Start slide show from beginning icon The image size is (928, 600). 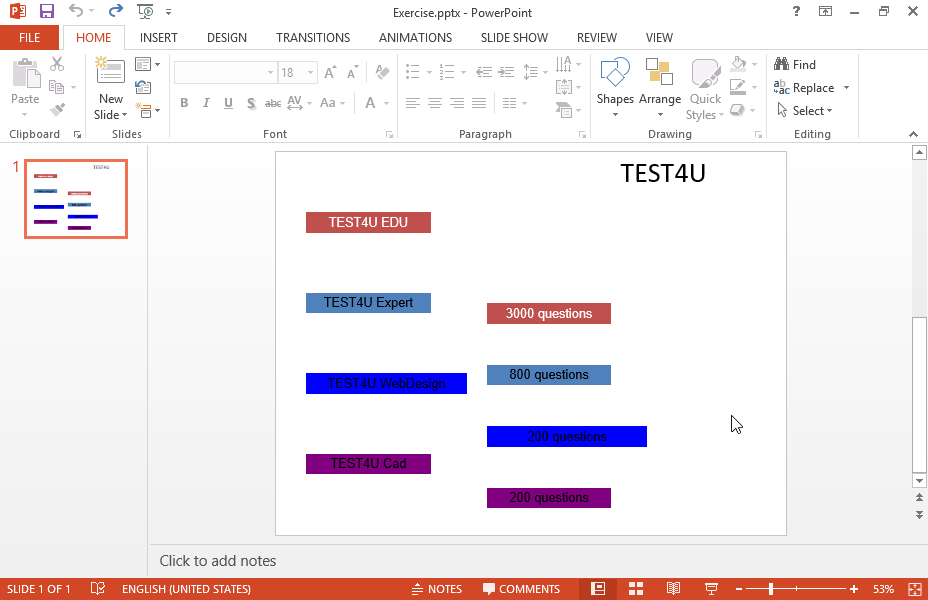145,11
